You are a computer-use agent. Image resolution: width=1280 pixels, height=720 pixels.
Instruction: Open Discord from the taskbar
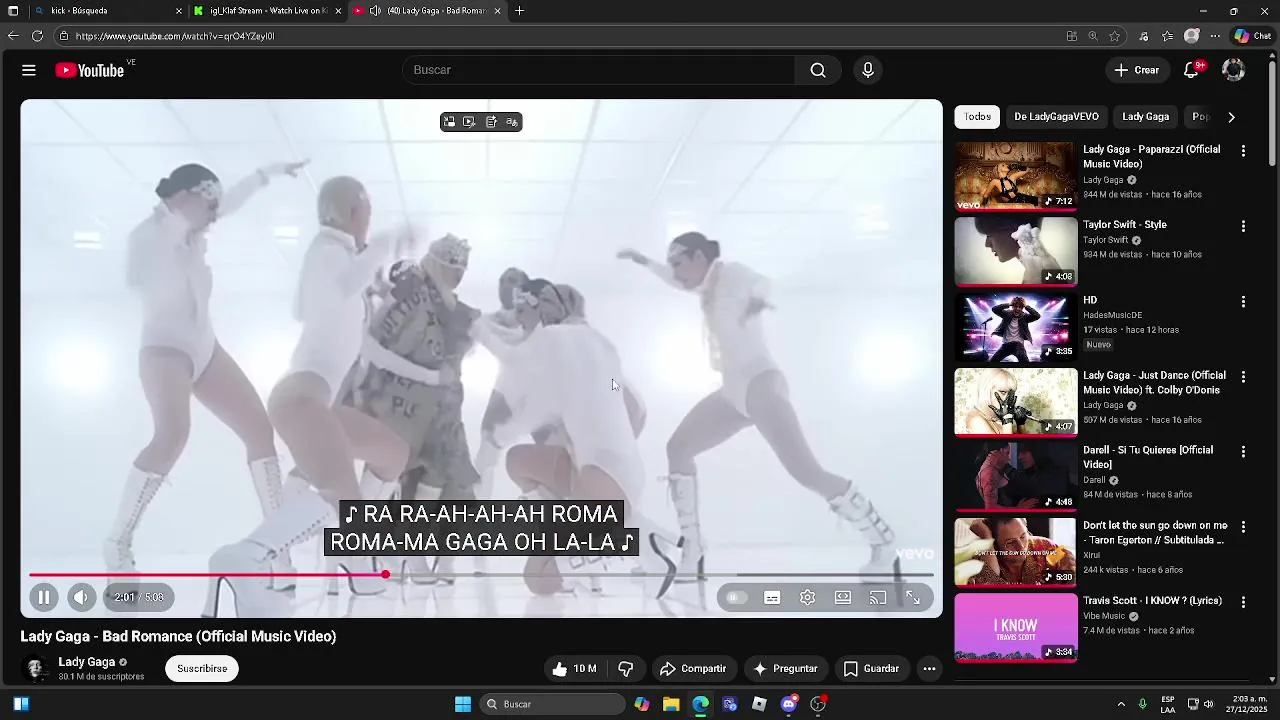789,704
